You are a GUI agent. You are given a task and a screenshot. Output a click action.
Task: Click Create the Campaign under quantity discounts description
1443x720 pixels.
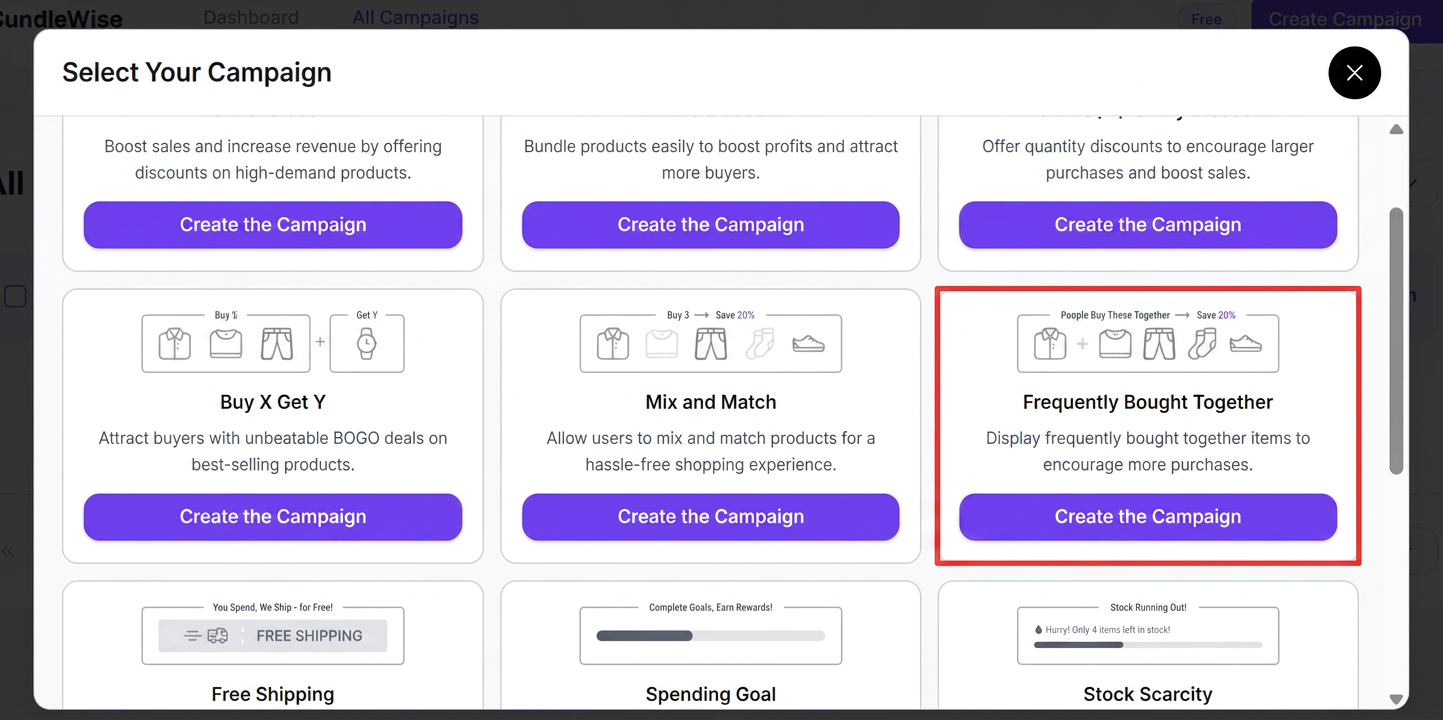(1148, 225)
